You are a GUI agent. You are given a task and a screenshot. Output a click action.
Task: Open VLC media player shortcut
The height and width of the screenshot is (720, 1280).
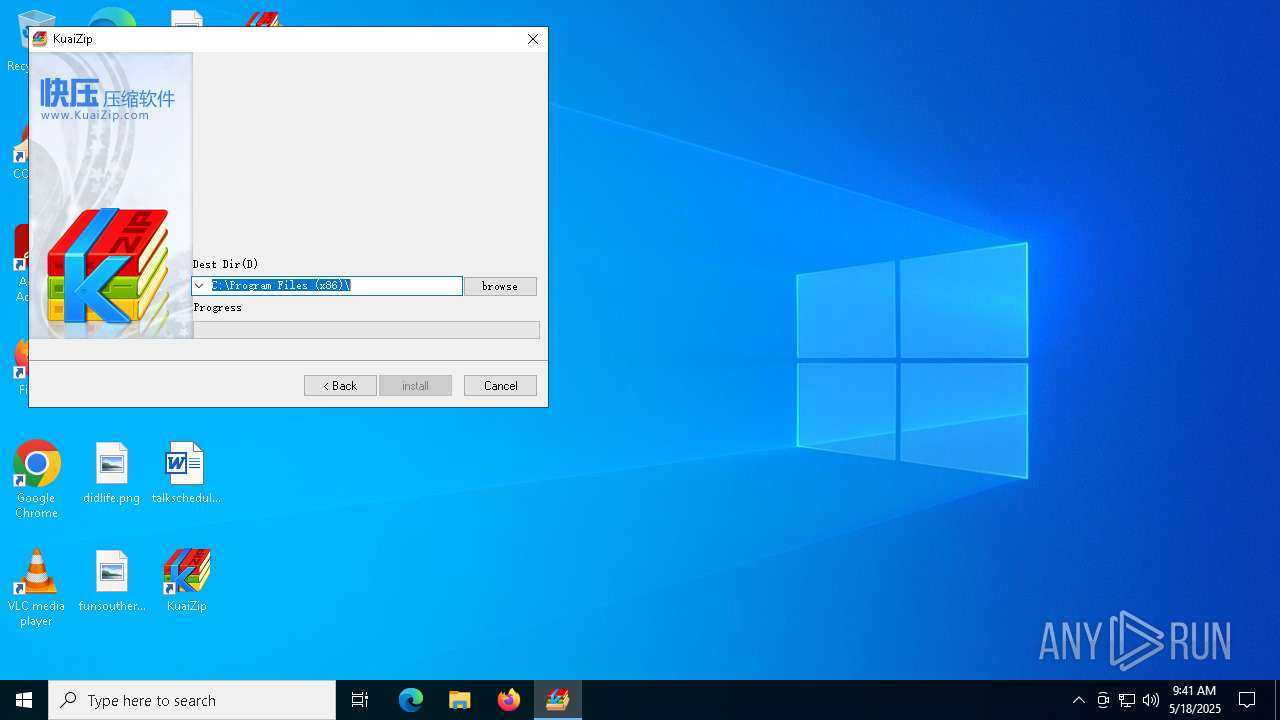point(36,588)
